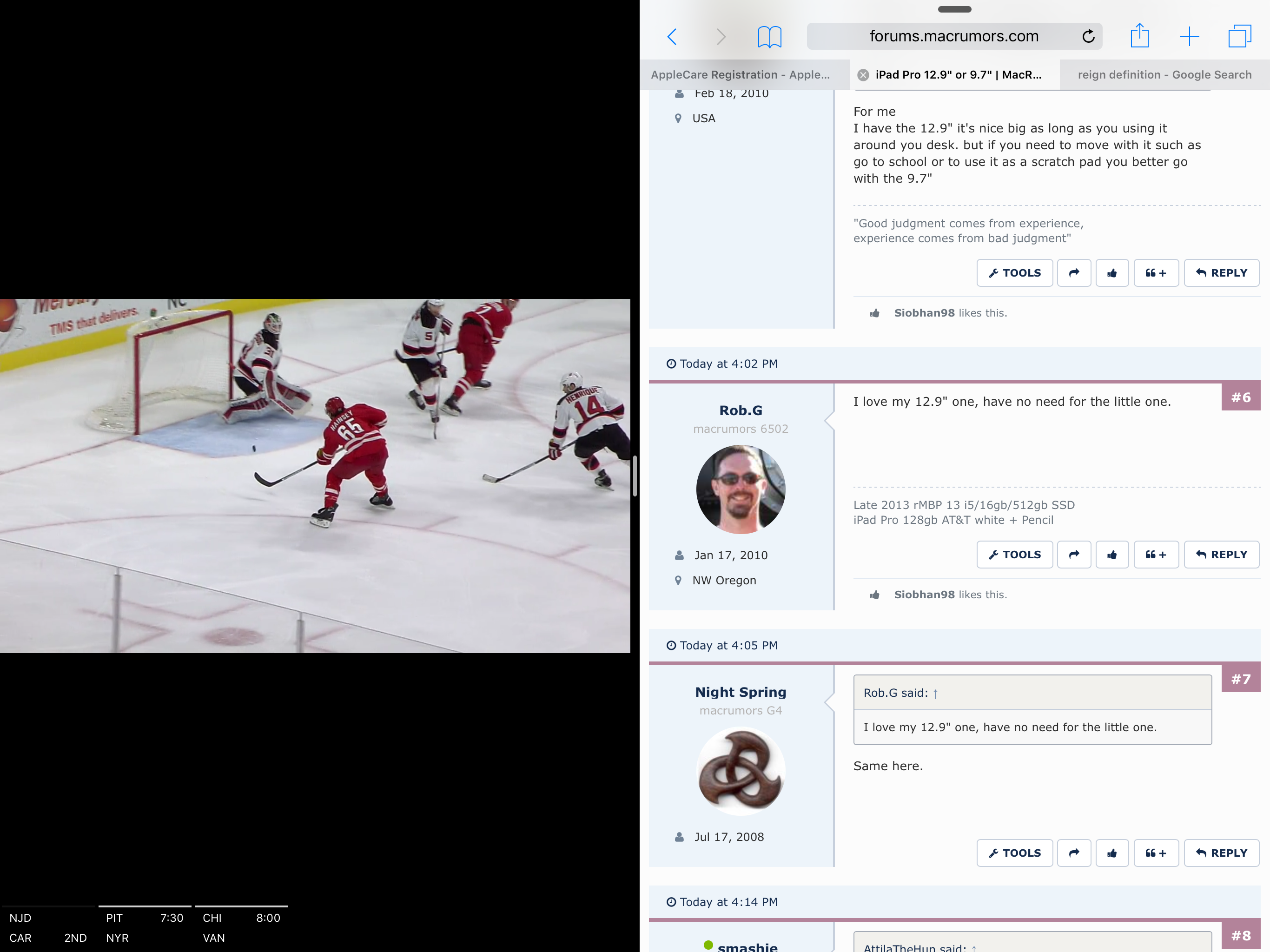Share Rob.G's post #6
1270x952 pixels.
point(1074,555)
